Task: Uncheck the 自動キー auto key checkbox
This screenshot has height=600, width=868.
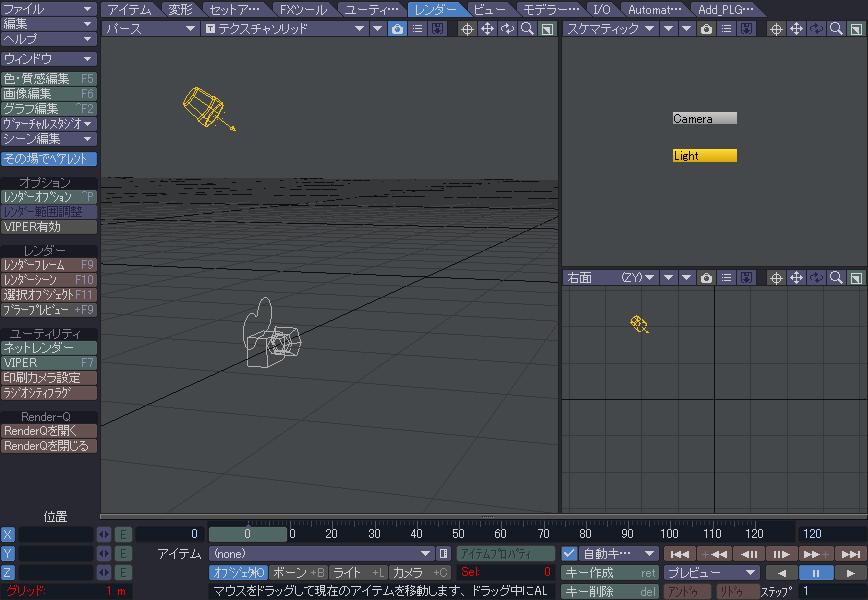Action: (569, 554)
